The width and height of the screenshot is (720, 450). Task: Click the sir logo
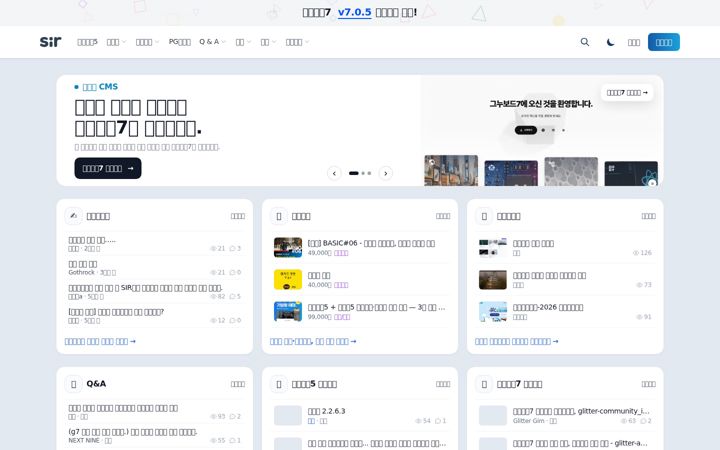point(51,42)
